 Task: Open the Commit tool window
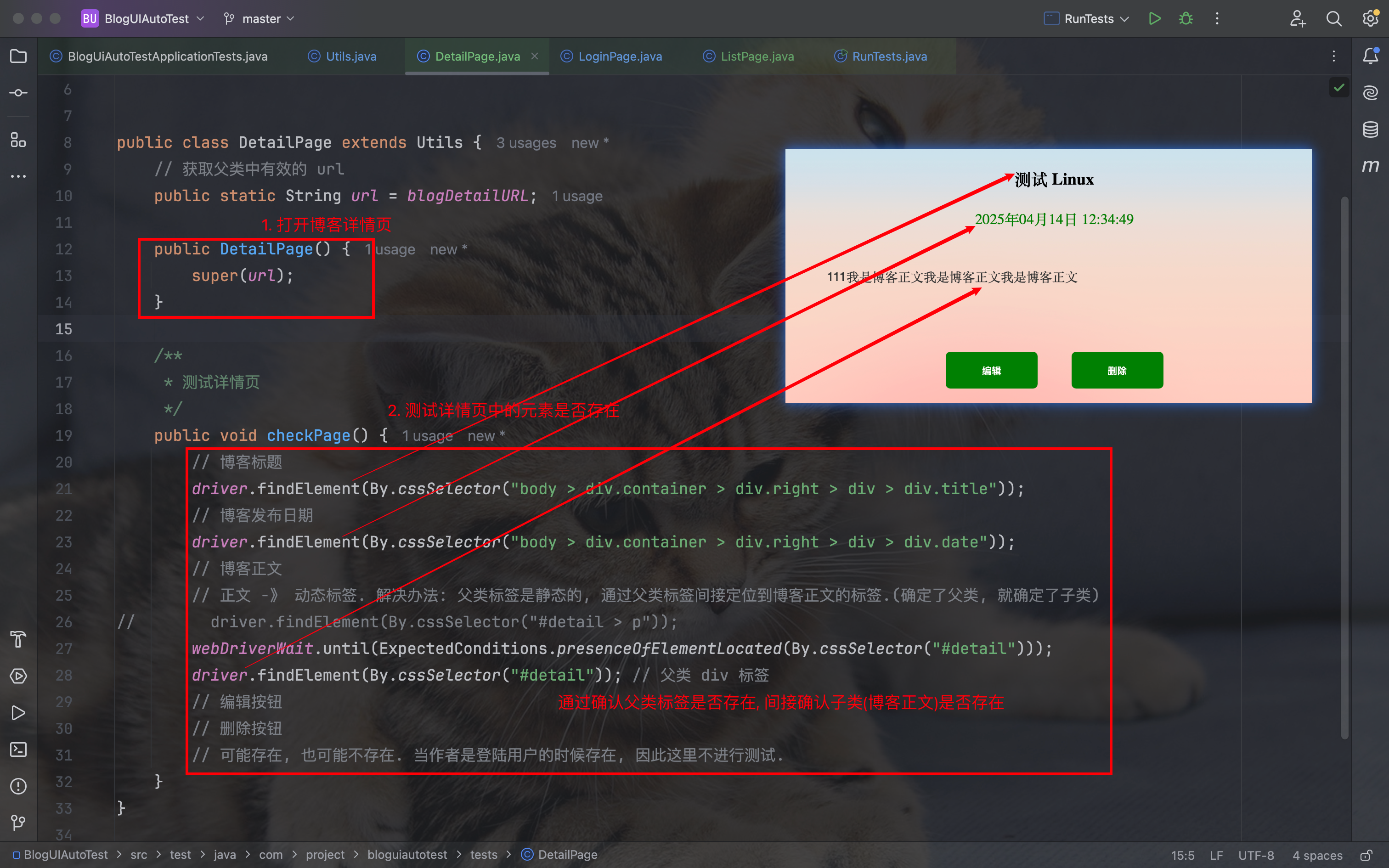(x=18, y=92)
